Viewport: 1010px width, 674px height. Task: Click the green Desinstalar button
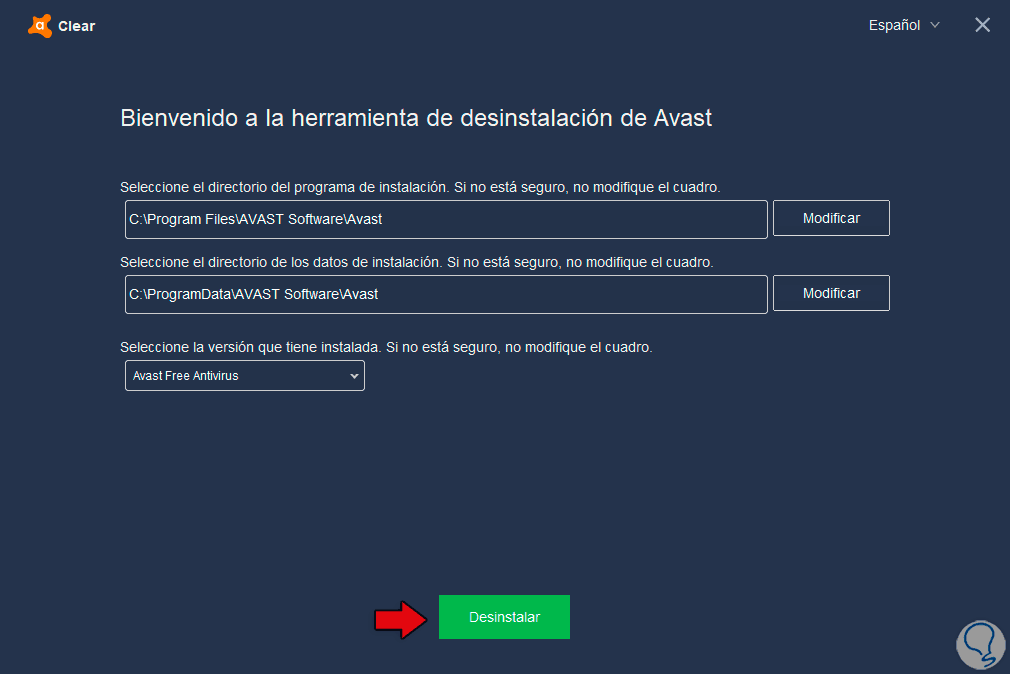[x=504, y=617]
